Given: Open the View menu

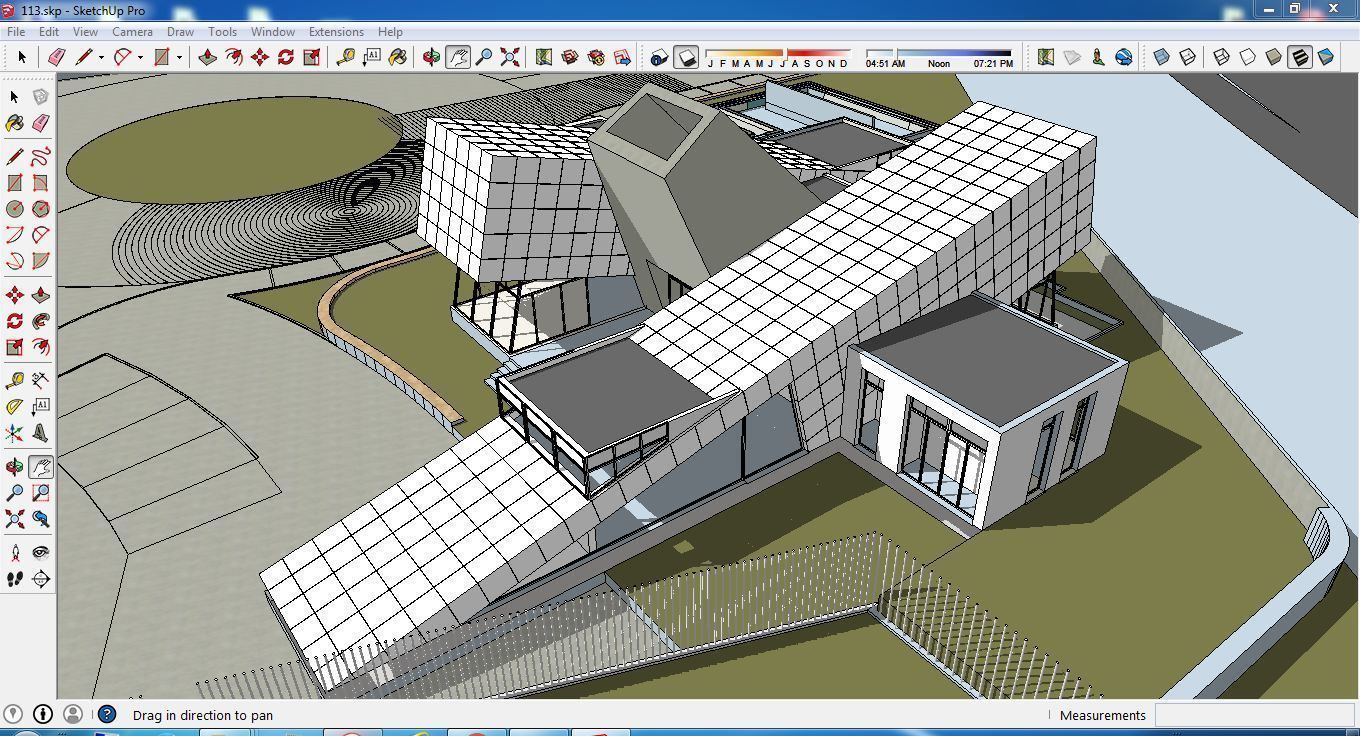Looking at the screenshot, I should pyautogui.click(x=85, y=32).
